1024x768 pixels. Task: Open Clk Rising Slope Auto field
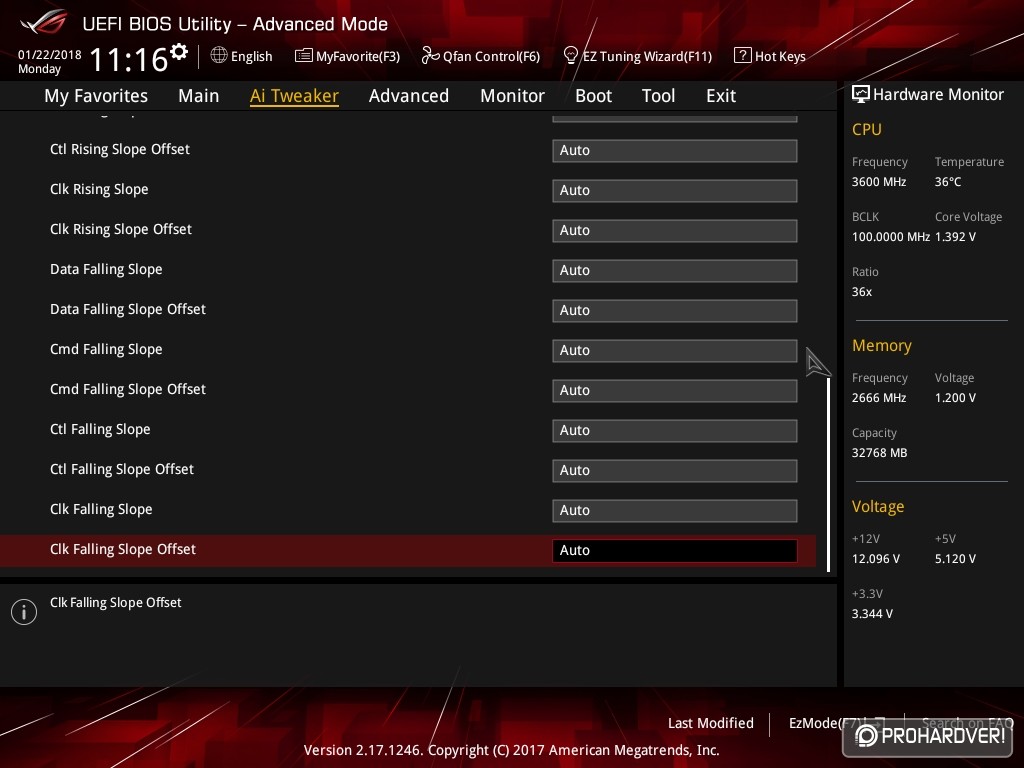pyautogui.click(x=675, y=190)
